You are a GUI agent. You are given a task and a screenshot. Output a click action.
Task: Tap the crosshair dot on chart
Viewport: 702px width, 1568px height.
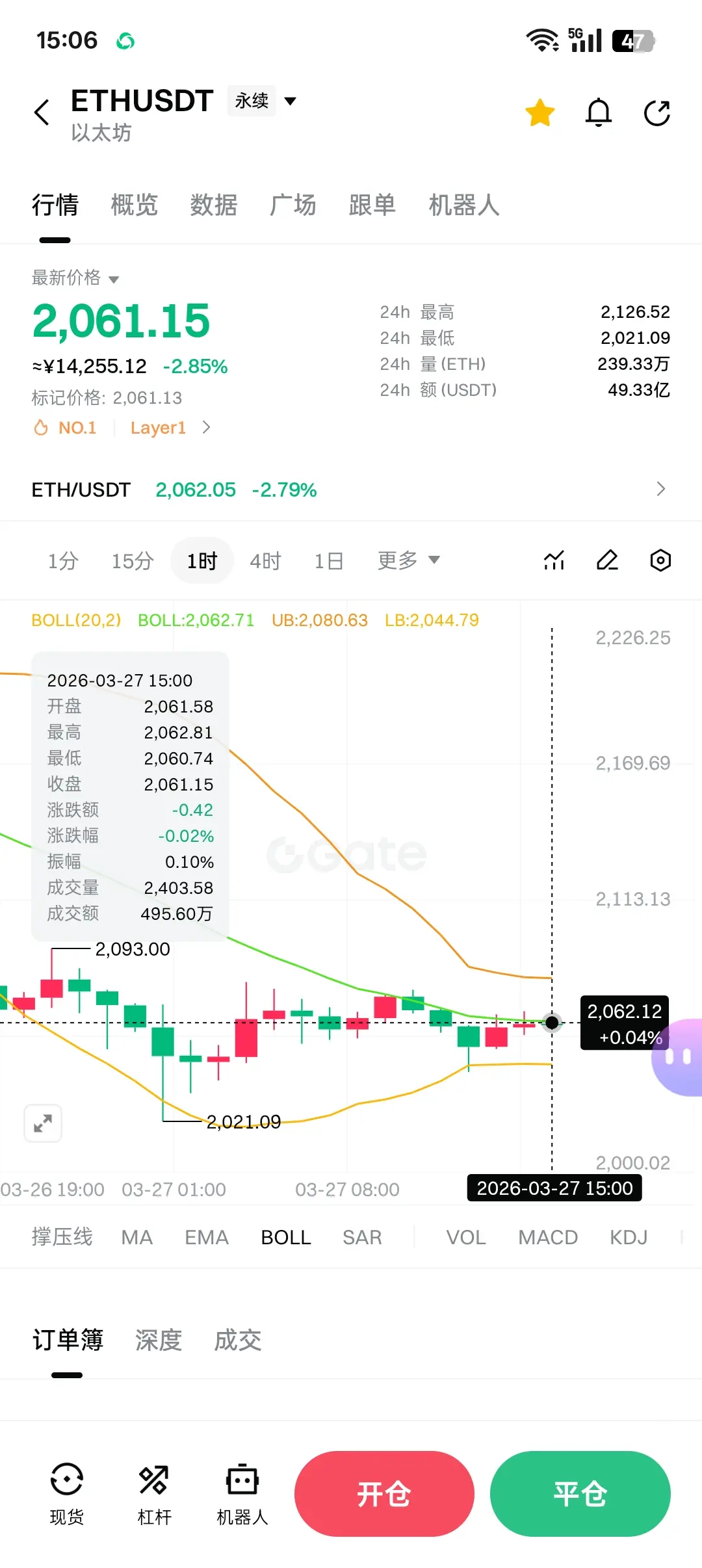[x=552, y=1023]
